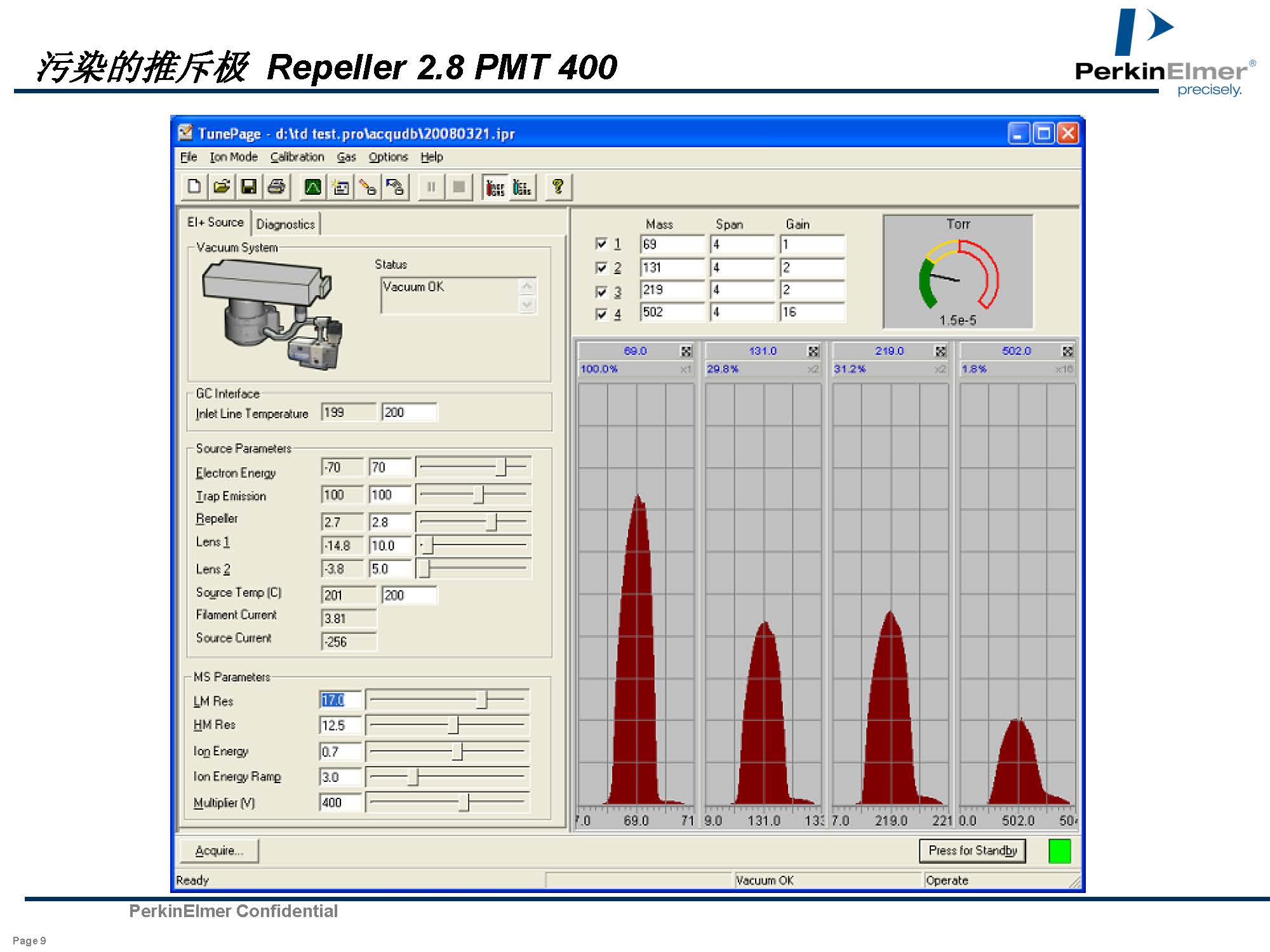Select the EI+ Source tab

215,222
